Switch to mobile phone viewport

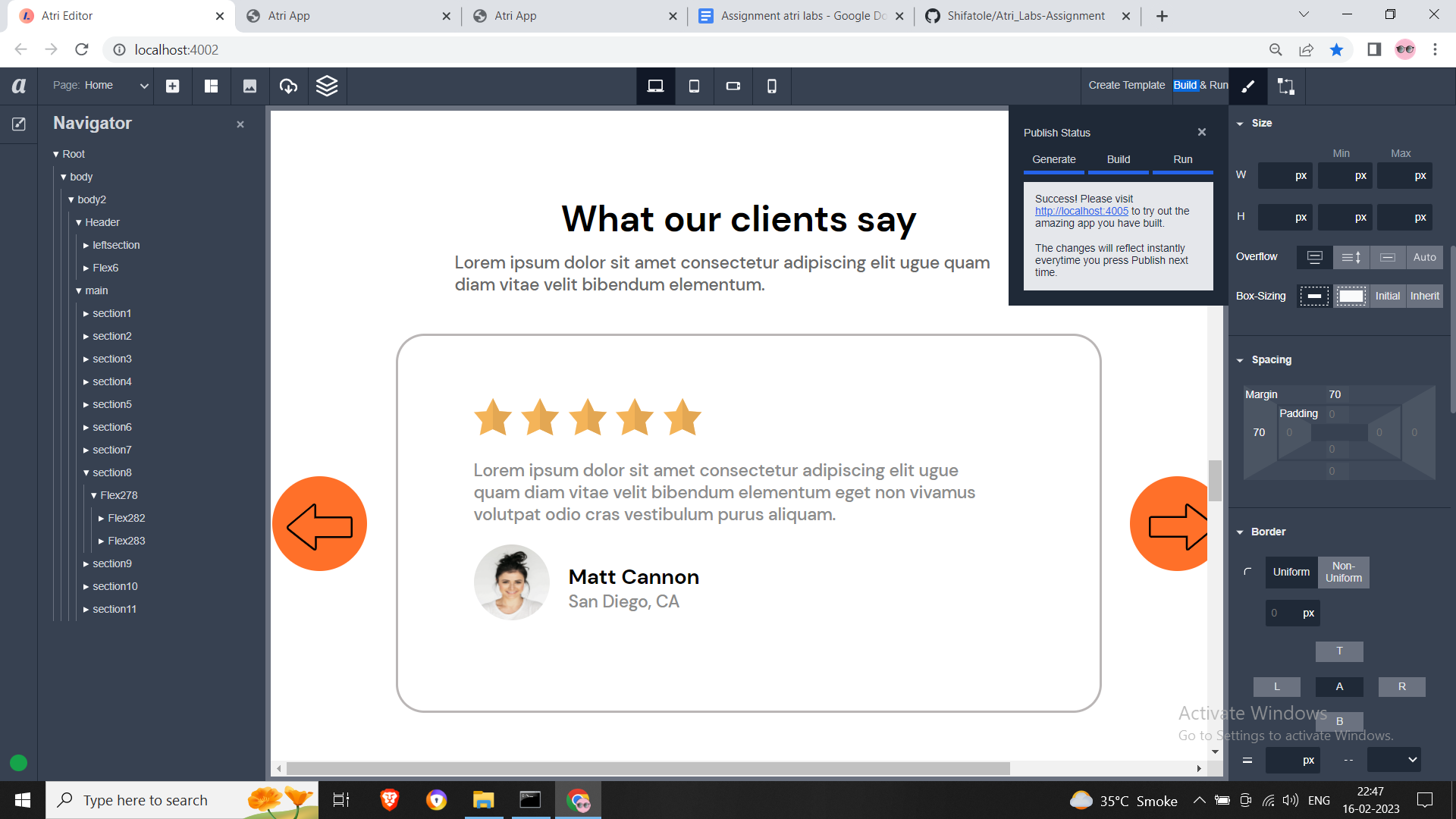click(x=771, y=86)
